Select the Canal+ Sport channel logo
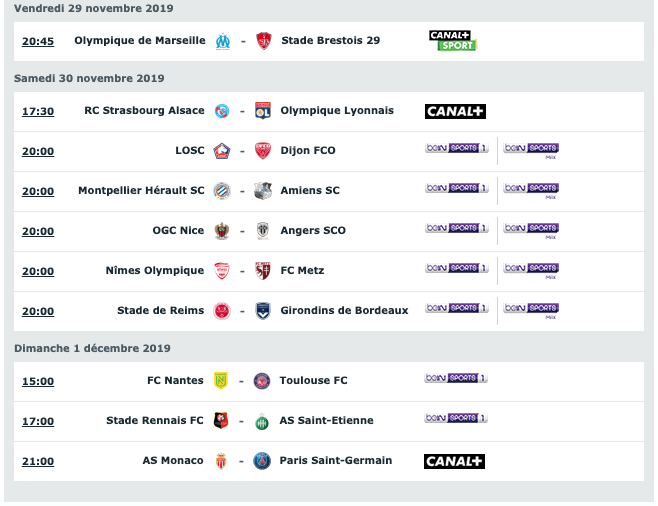Viewport: 658px width, 506px height. point(453,41)
